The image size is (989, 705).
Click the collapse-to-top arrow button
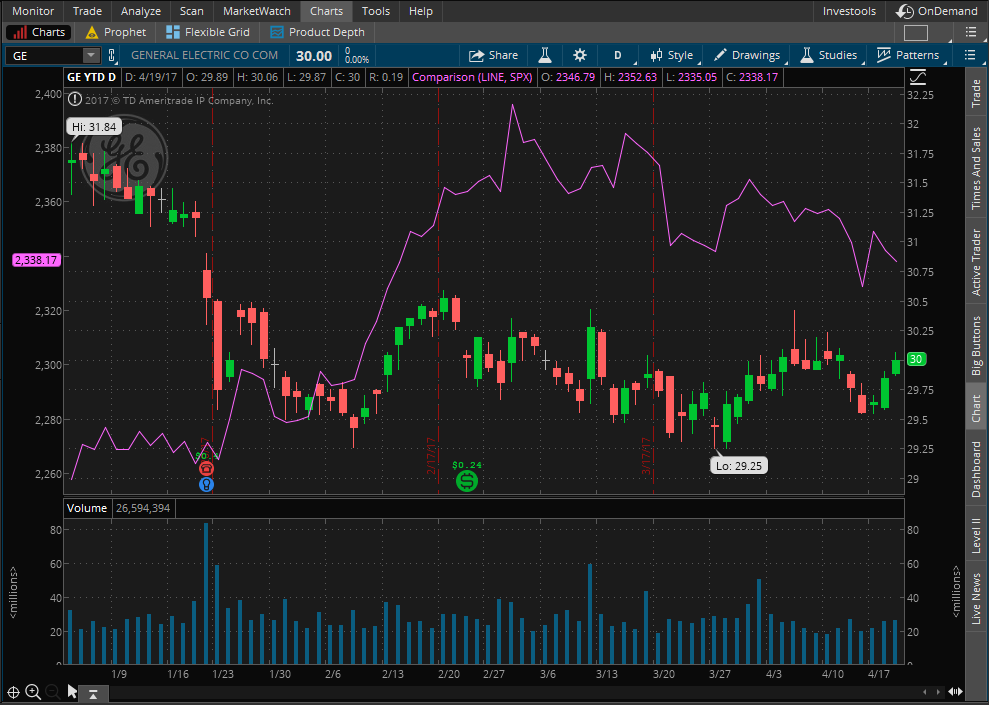pyautogui.click(x=93, y=694)
